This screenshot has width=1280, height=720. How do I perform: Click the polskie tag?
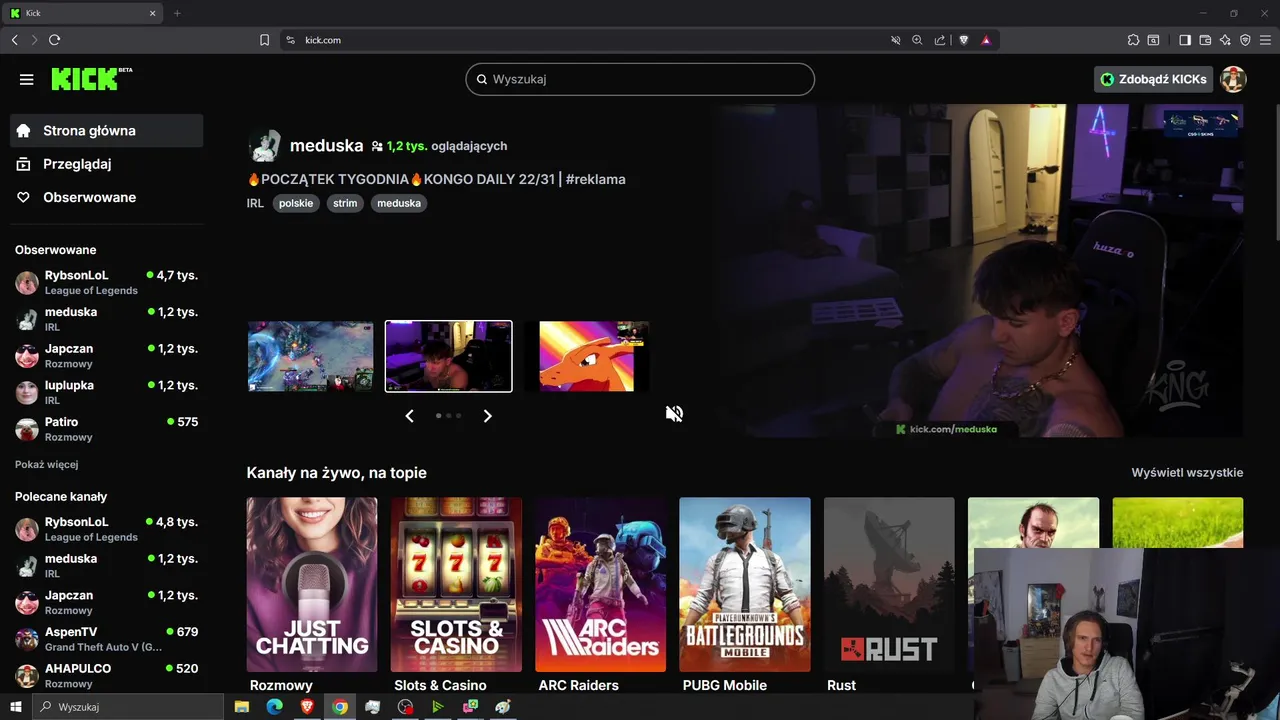coord(296,203)
